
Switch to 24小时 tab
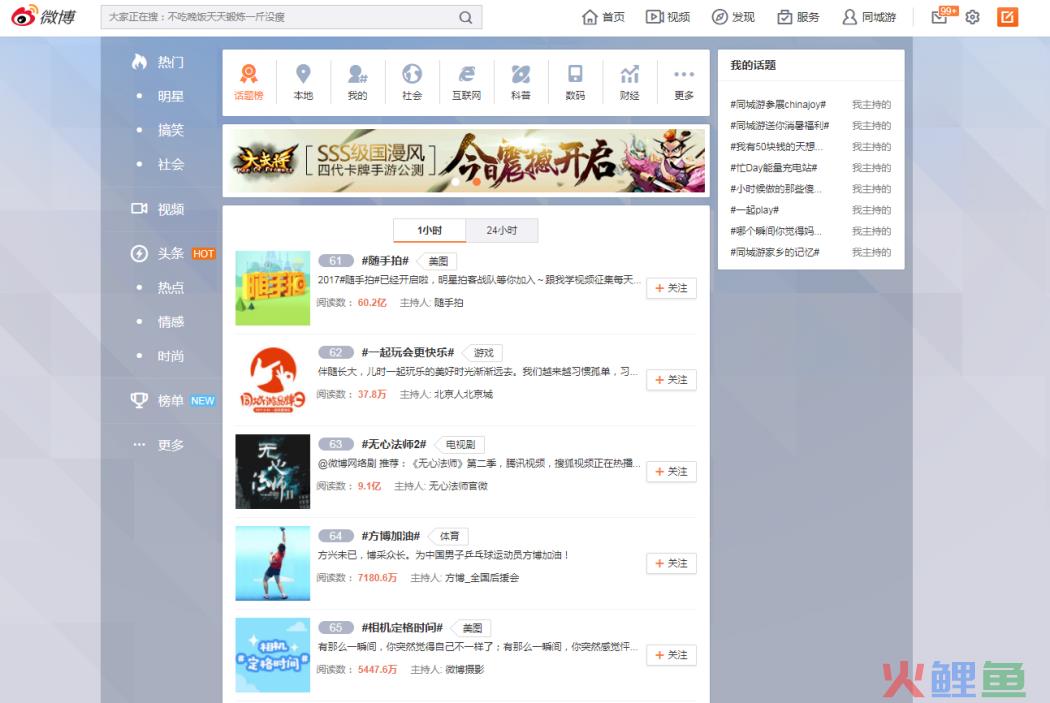tap(502, 230)
